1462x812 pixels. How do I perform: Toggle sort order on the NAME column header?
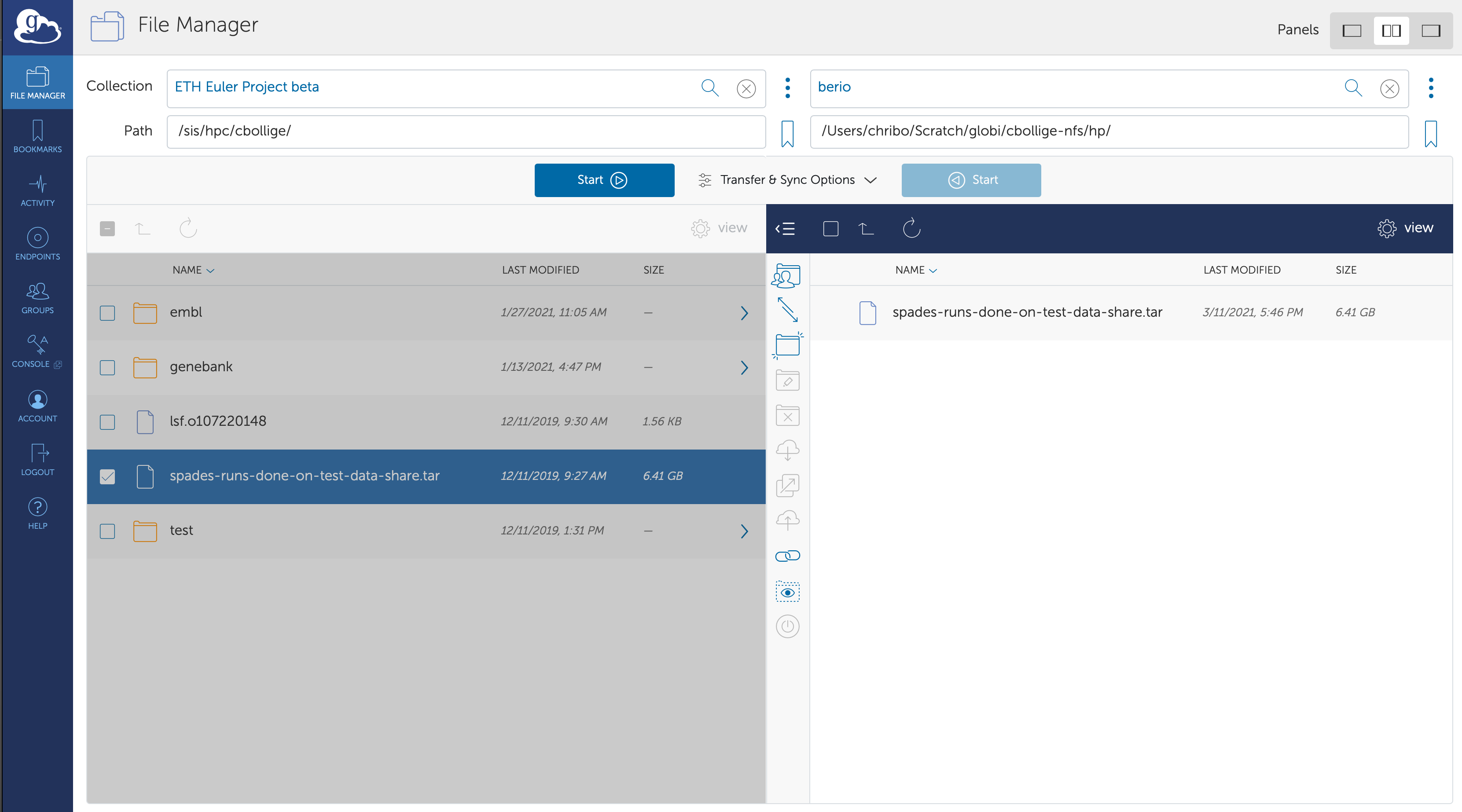[192, 270]
